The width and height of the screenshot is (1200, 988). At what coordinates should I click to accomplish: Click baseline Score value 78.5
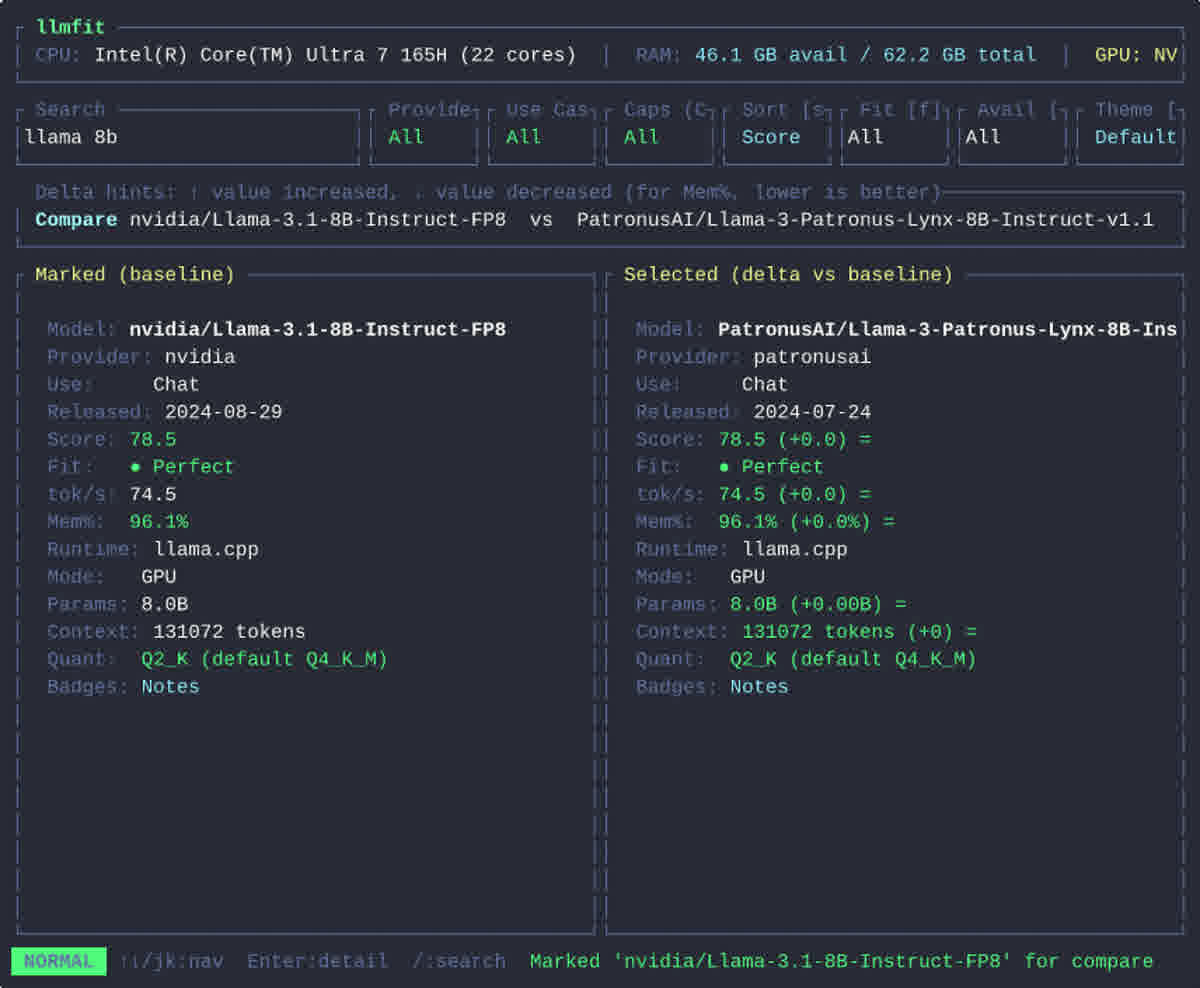point(153,439)
